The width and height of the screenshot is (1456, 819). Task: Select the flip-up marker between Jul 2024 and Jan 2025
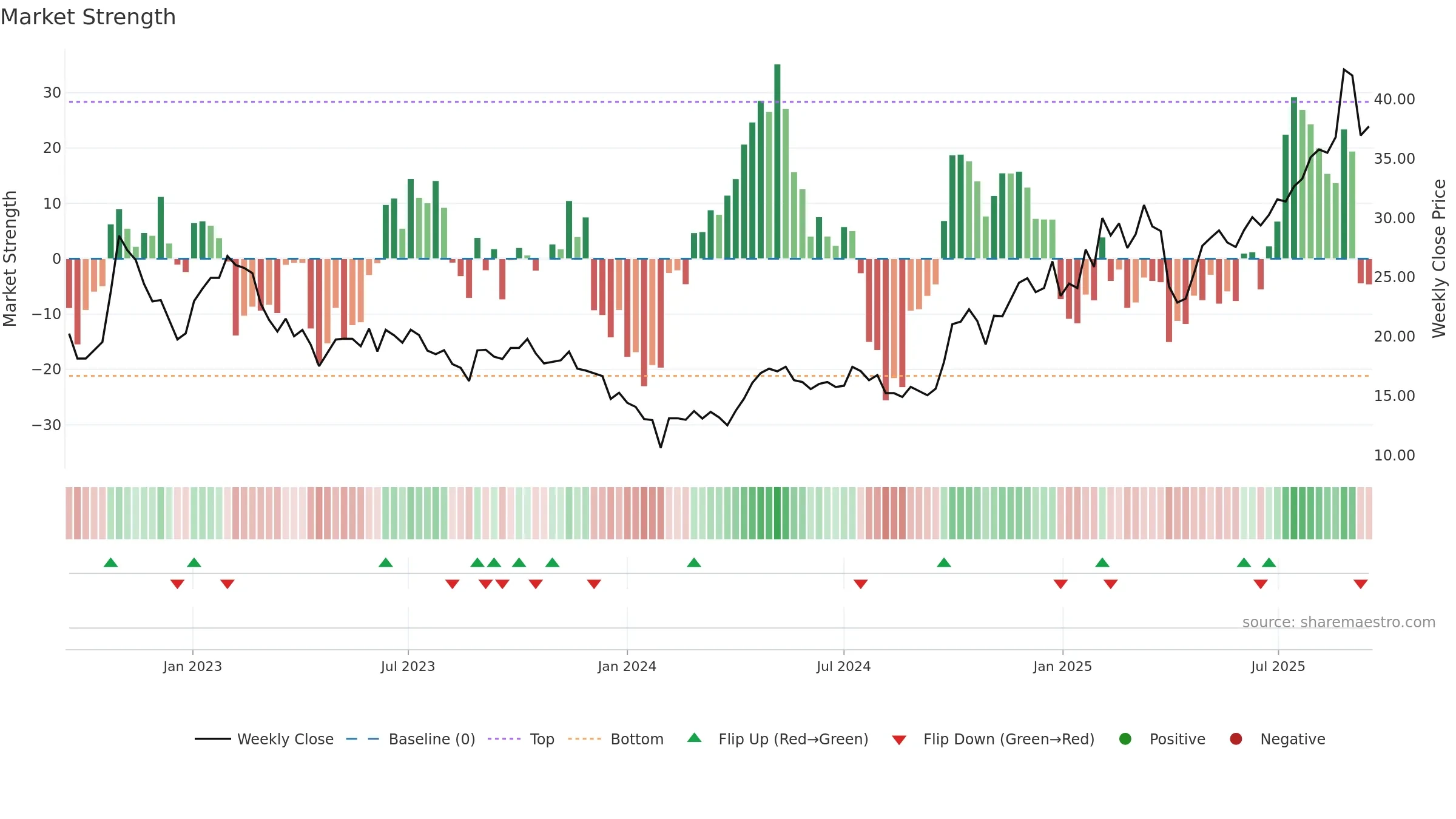(x=944, y=562)
